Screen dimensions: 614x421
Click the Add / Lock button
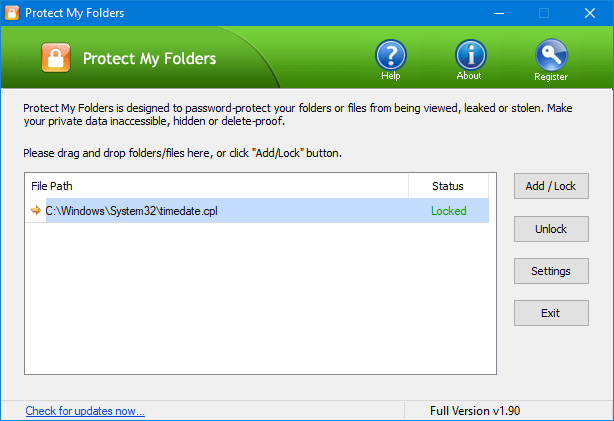click(551, 186)
